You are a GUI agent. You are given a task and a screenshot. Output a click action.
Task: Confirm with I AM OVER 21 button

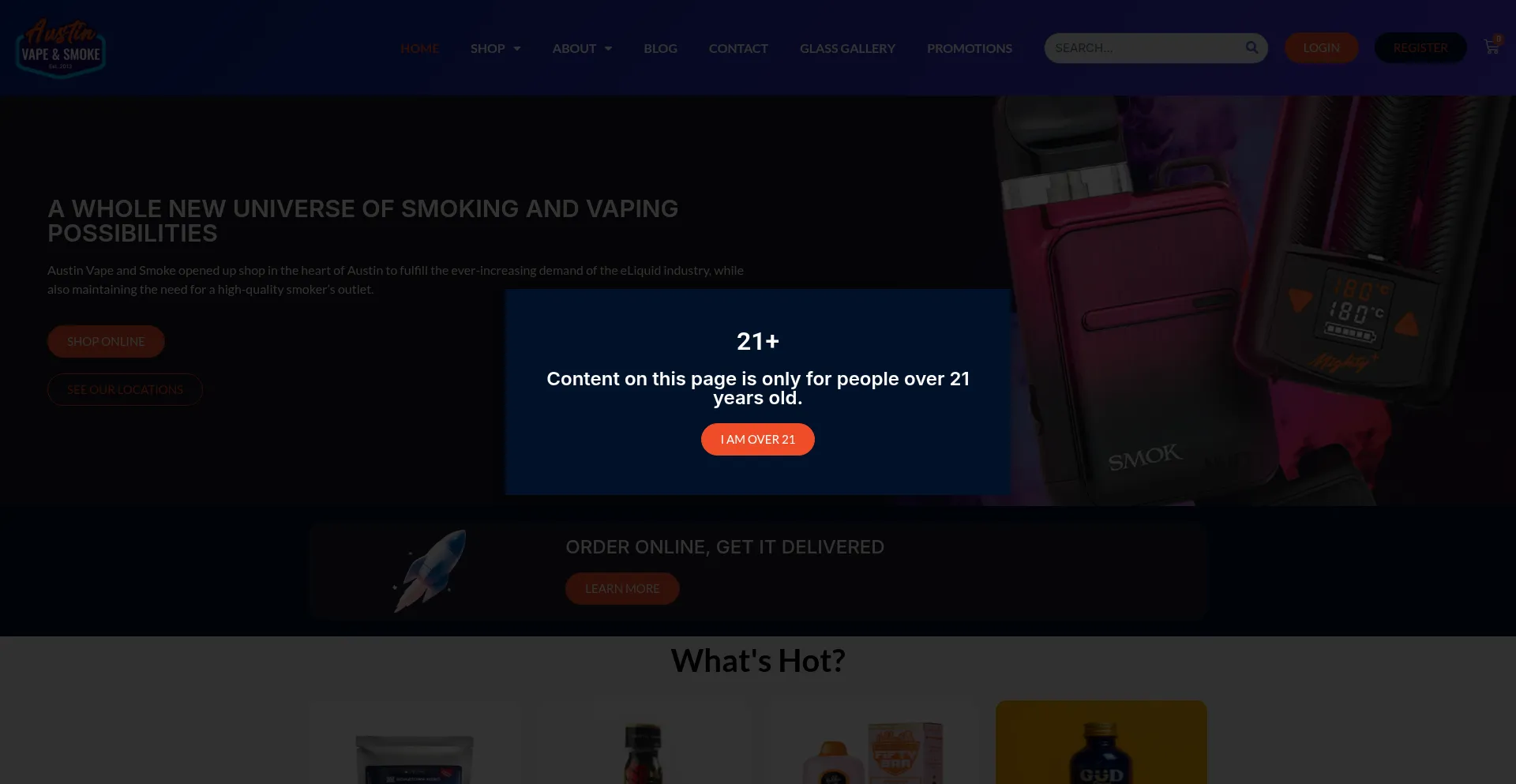[758, 439]
